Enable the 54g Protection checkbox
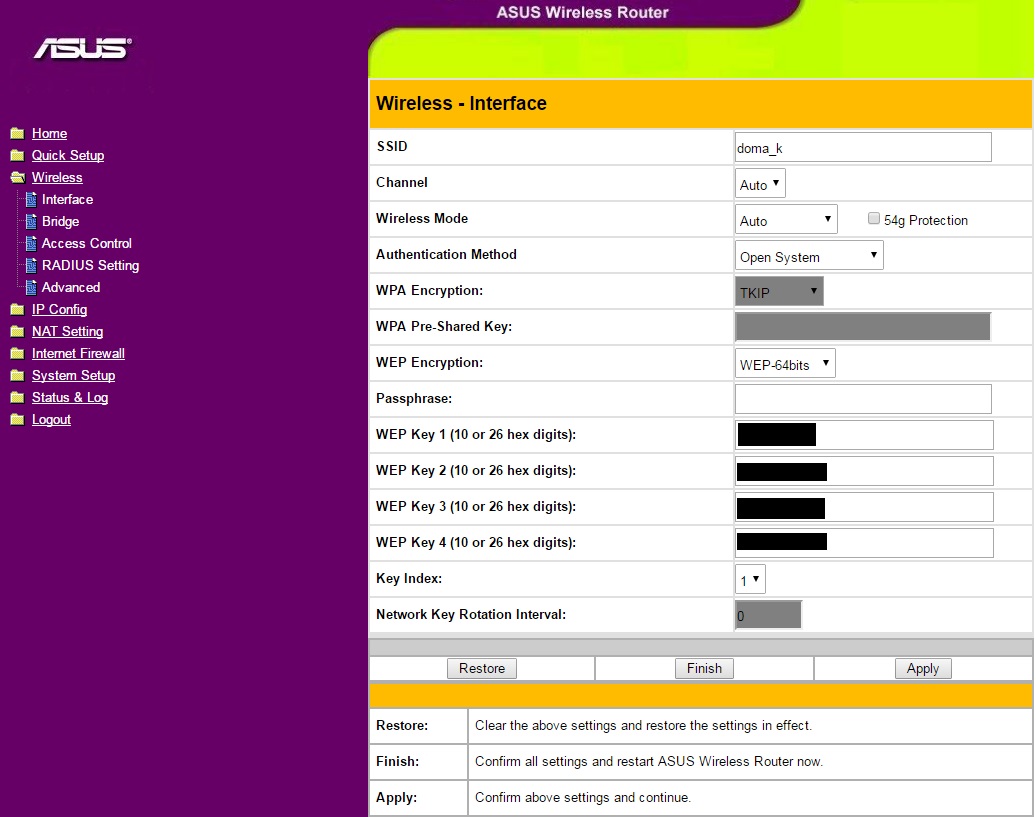The image size is (1036, 817). click(874, 219)
